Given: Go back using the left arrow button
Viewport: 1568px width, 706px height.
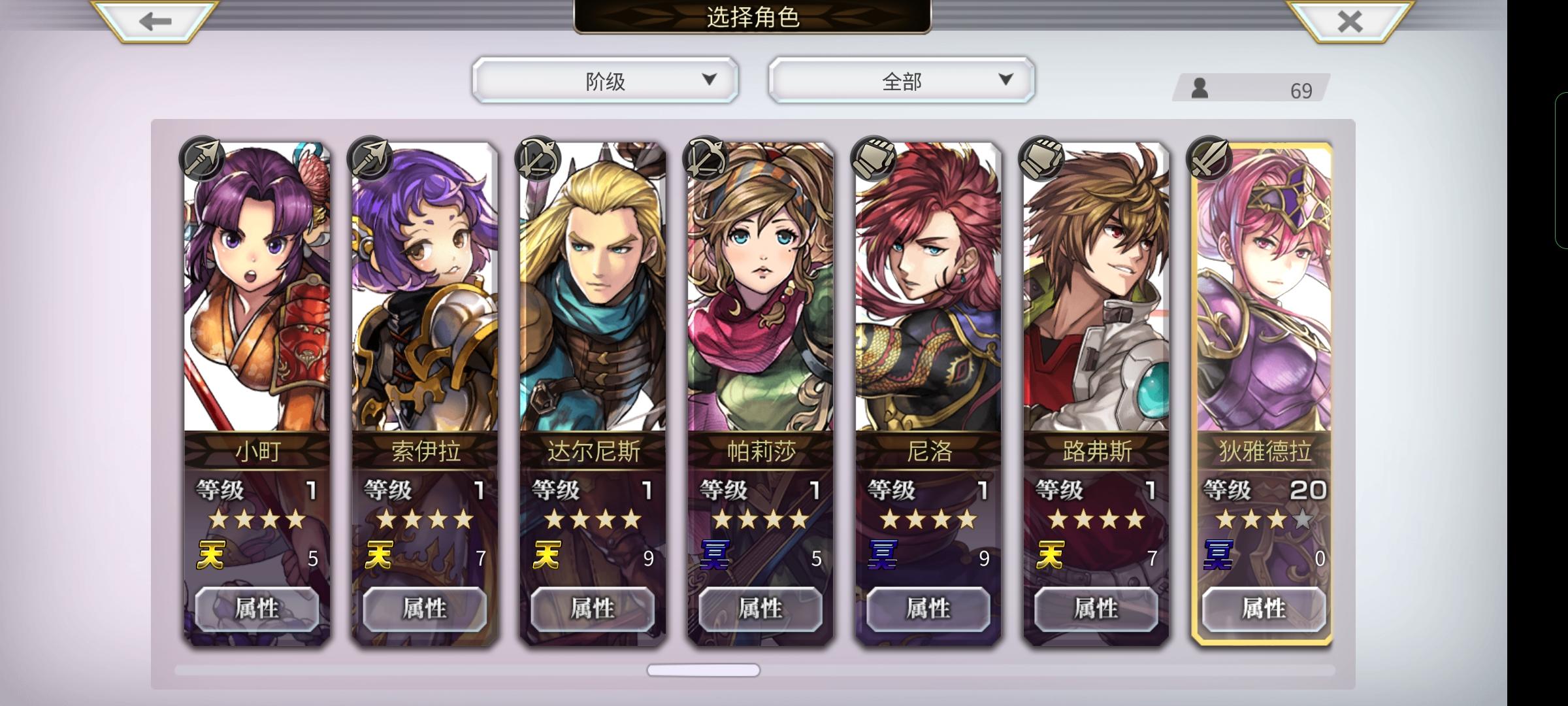Looking at the screenshot, I should click(x=155, y=21).
